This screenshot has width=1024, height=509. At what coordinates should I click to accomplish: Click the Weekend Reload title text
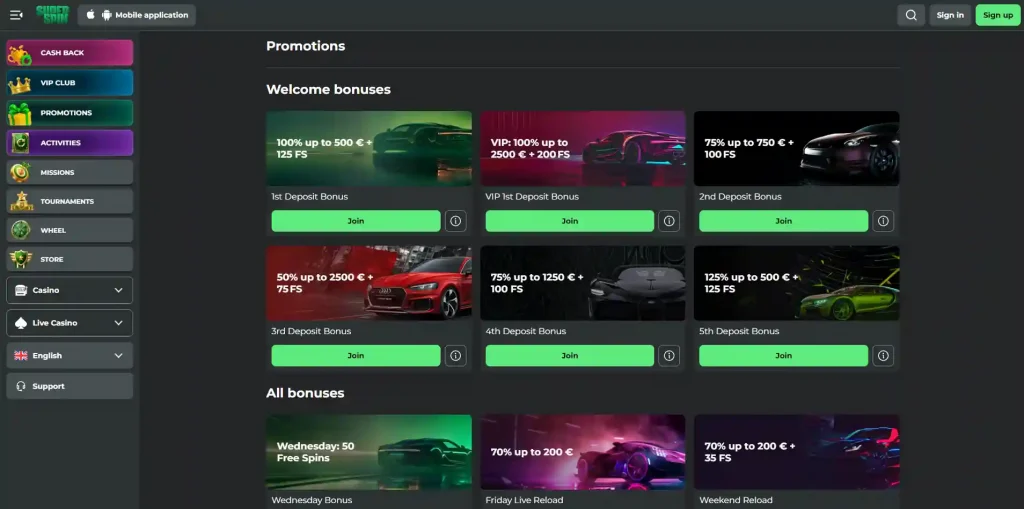(735, 500)
